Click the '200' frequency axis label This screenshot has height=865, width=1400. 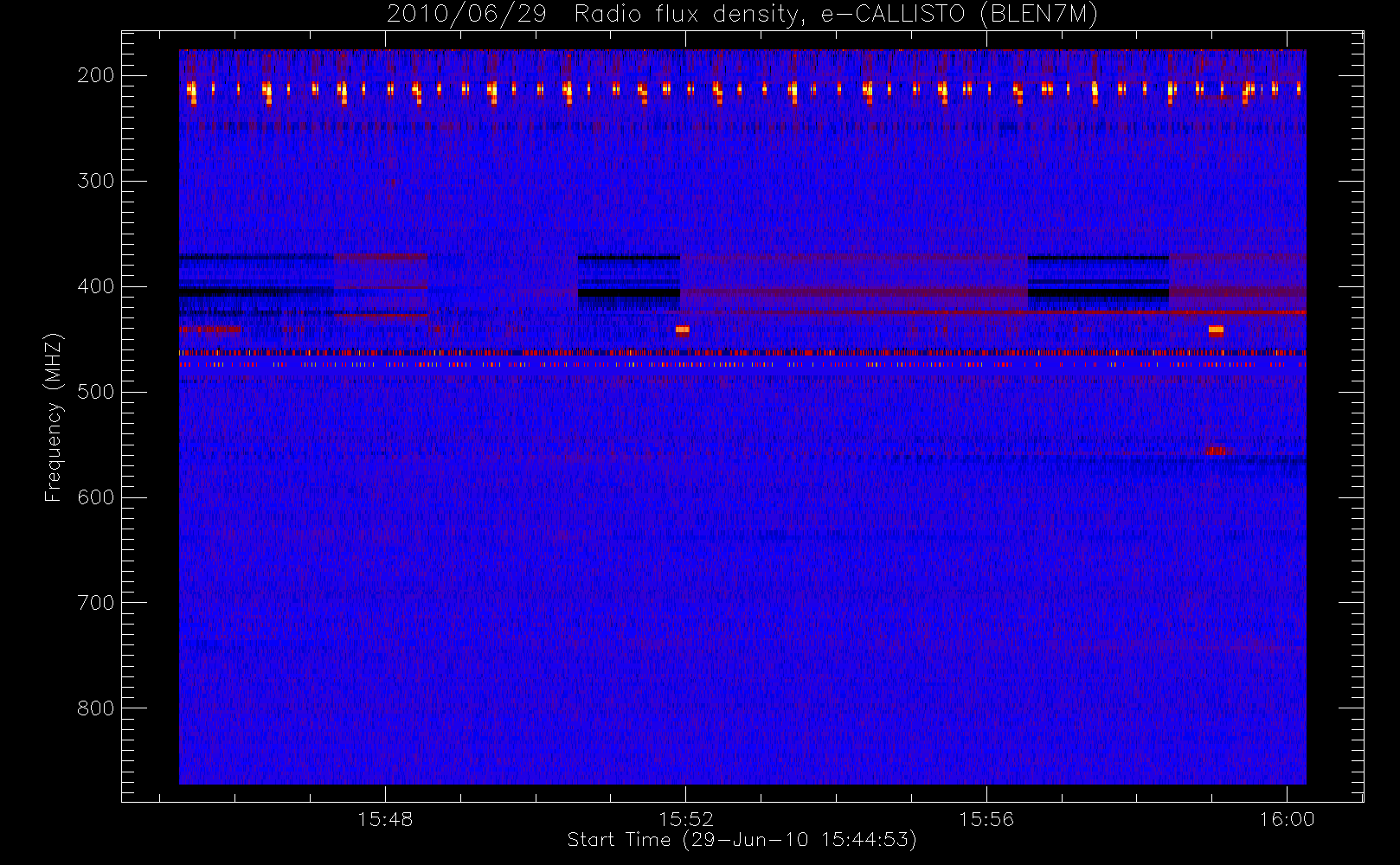pos(96,75)
